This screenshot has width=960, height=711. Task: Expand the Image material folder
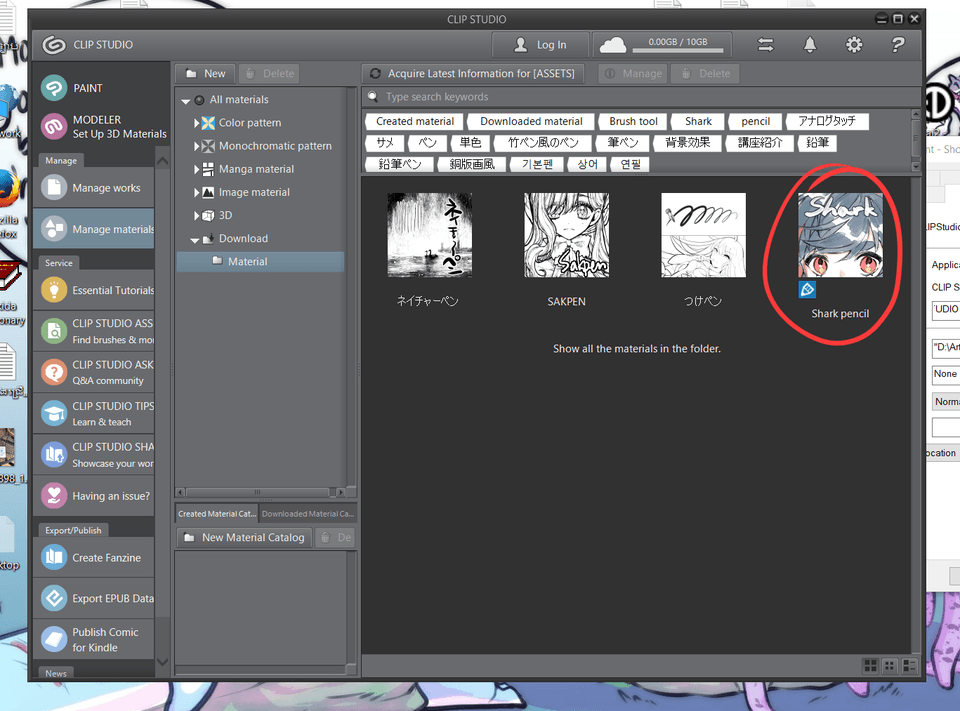coord(197,192)
